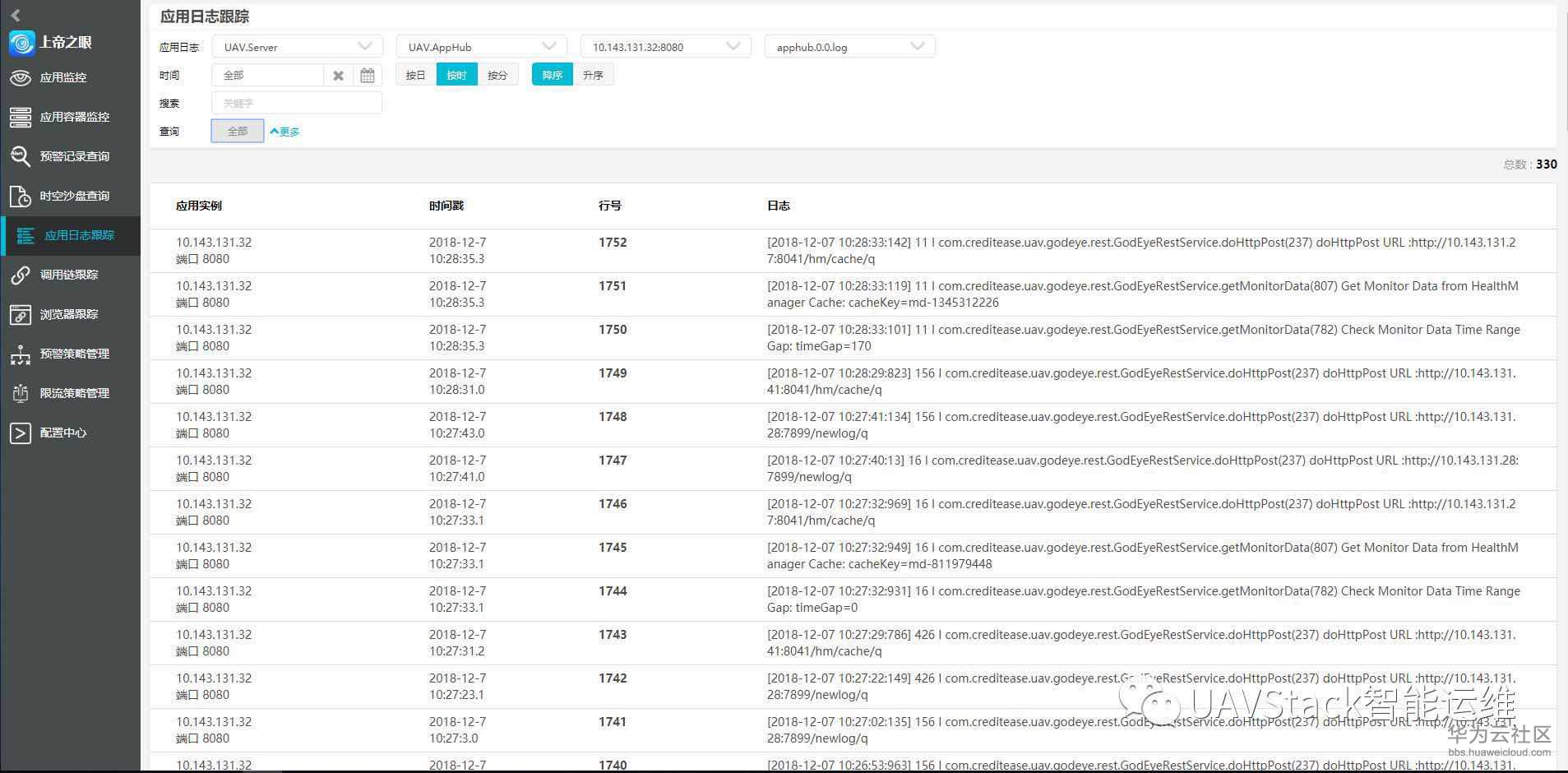1568x773 pixels.
Task: Click the 日志 column header
Action: [779, 206]
